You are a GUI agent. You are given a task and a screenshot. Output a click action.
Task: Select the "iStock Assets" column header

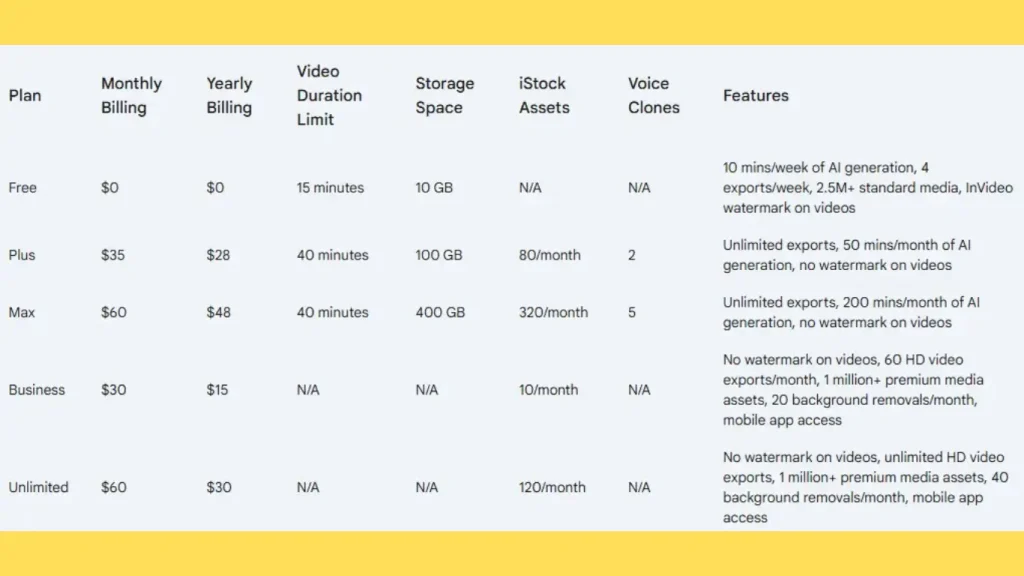point(544,96)
